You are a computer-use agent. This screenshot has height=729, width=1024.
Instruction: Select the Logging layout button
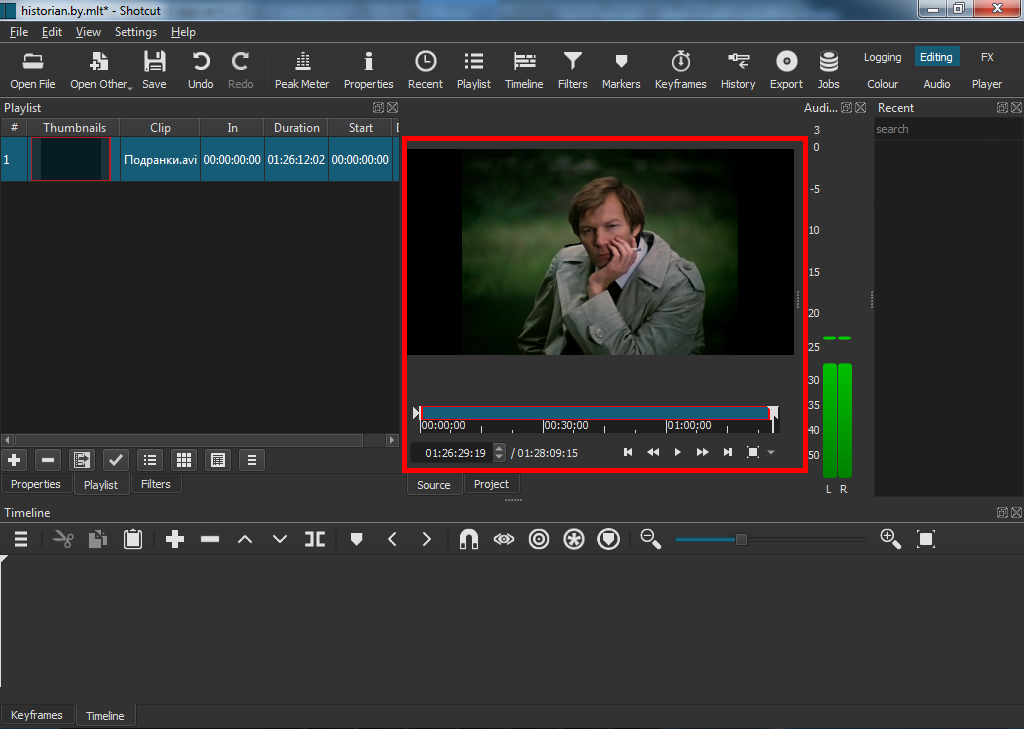(x=882, y=57)
